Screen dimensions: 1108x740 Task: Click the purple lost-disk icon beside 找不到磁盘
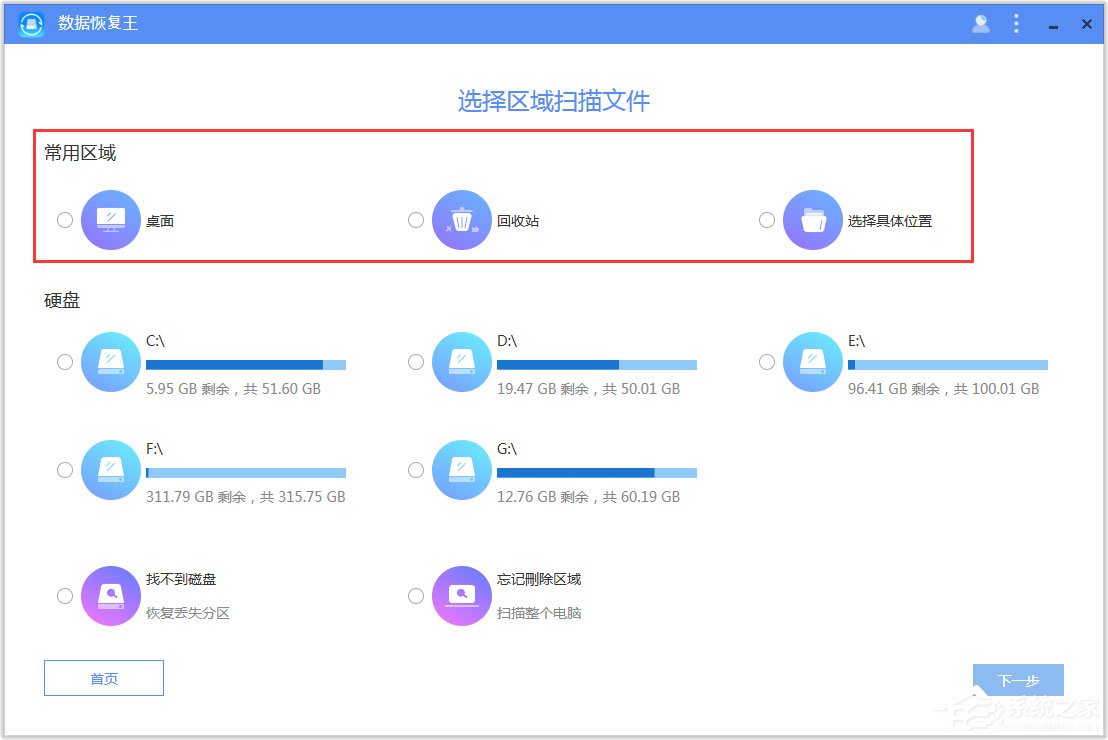pos(110,595)
